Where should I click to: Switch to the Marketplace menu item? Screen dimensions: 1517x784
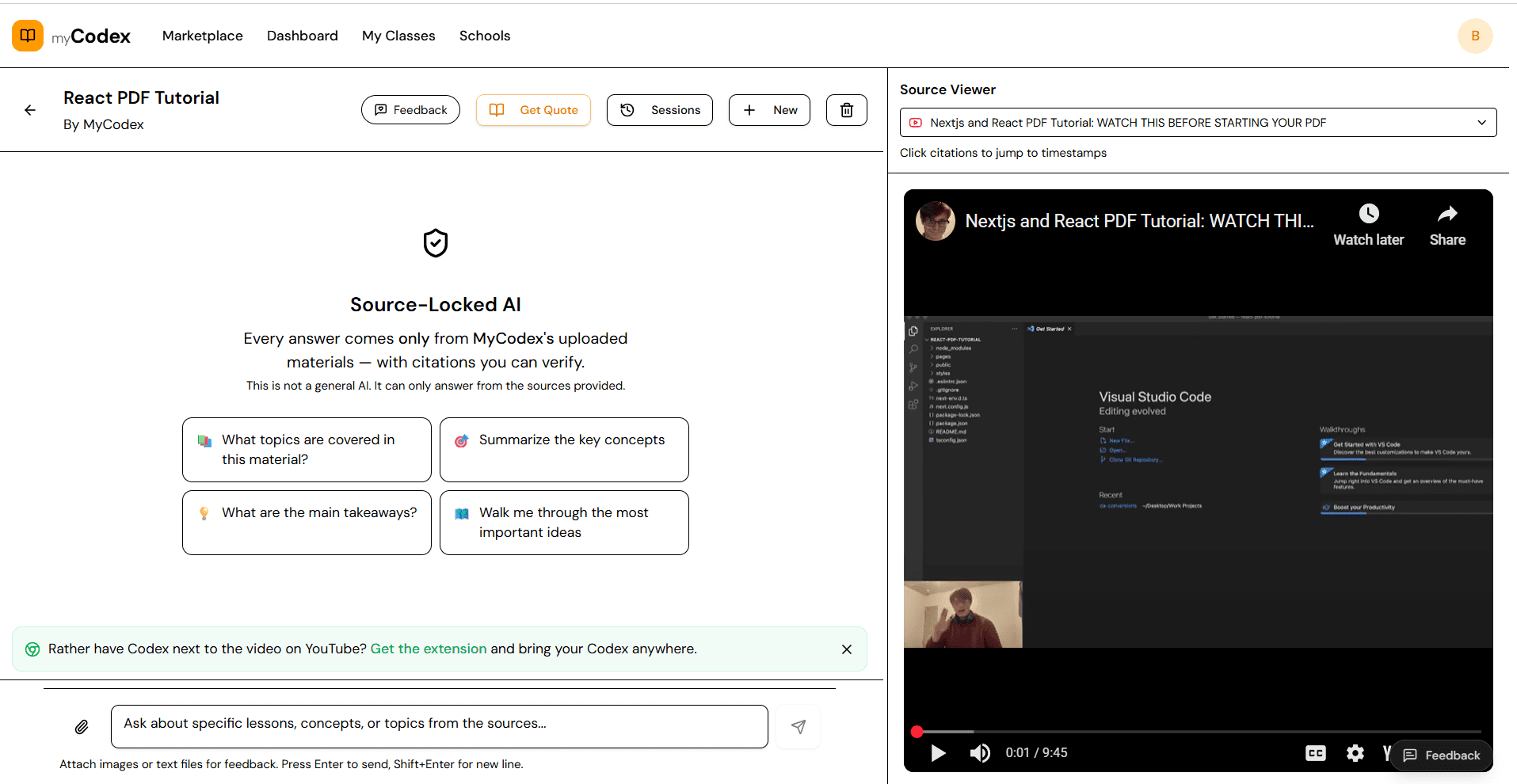pyautogui.click(x=202, y=36)
